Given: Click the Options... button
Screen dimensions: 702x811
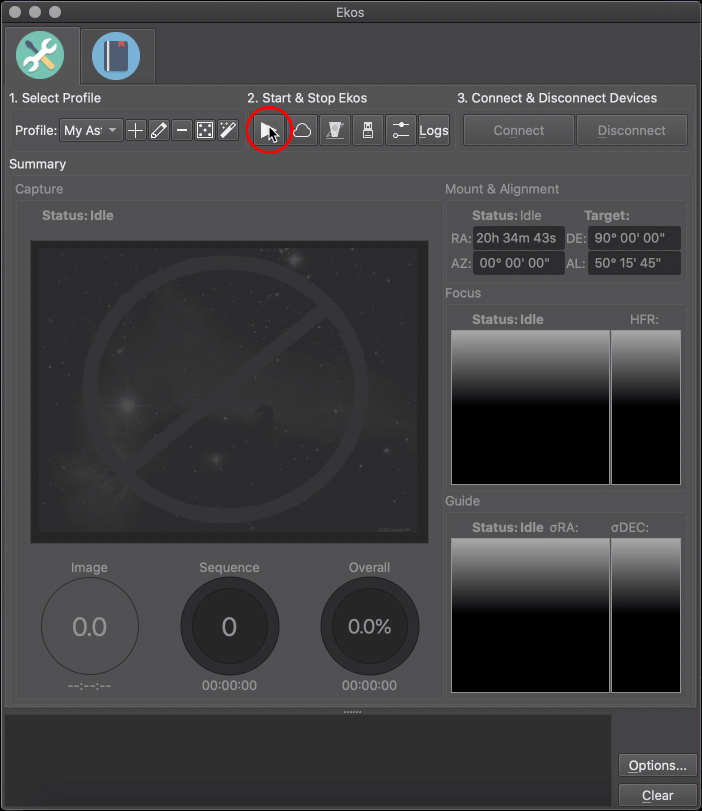Looking at the screenshot, I should click(657, 766).
